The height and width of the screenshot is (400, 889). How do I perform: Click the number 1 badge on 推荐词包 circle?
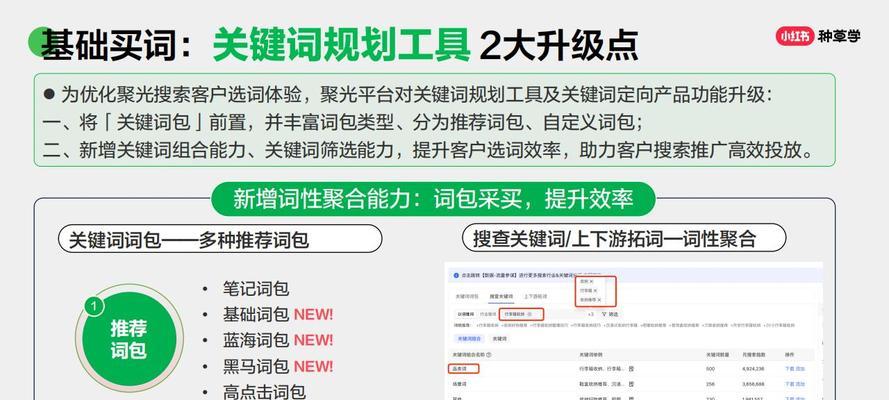point(94,307)
